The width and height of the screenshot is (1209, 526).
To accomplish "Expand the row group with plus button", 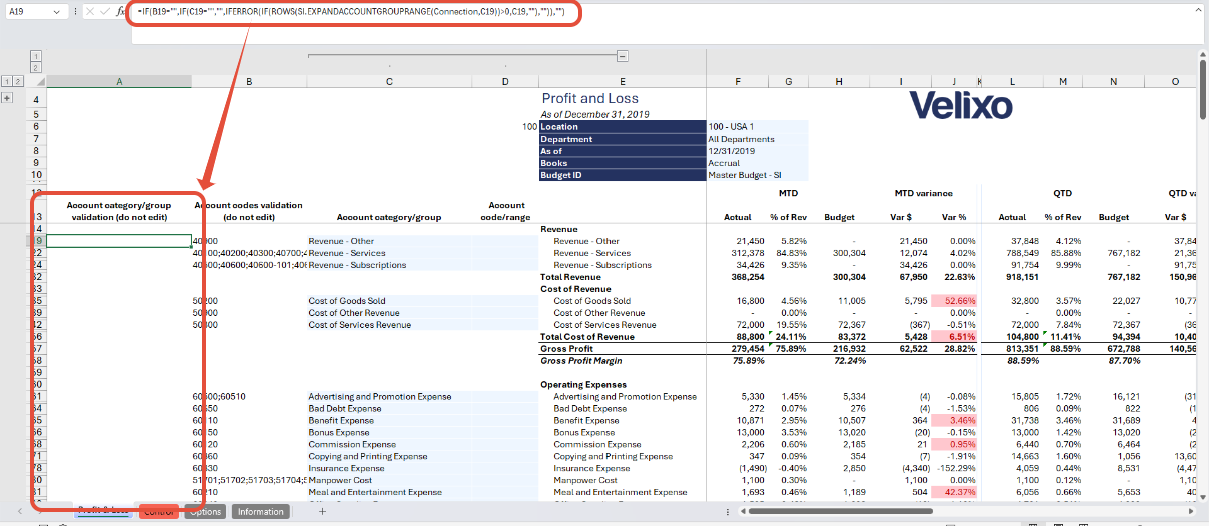I will pyautogui.click(x=8, y=98).
